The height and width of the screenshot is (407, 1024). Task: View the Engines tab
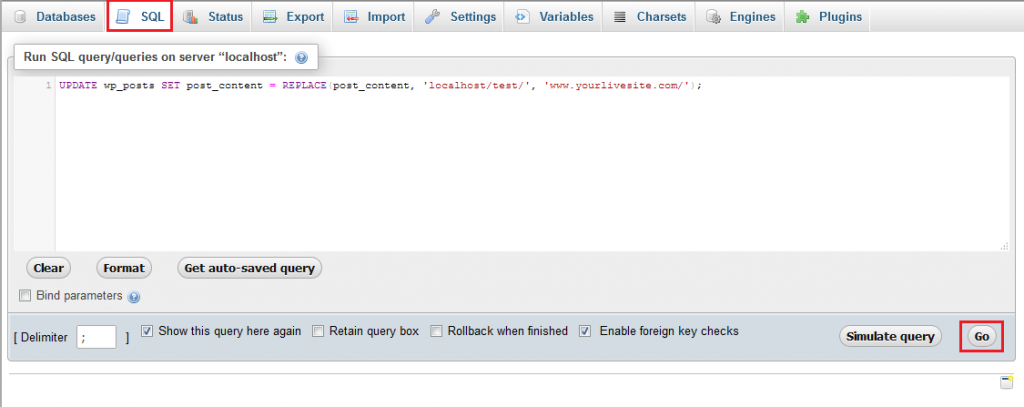tap(741, 17)
